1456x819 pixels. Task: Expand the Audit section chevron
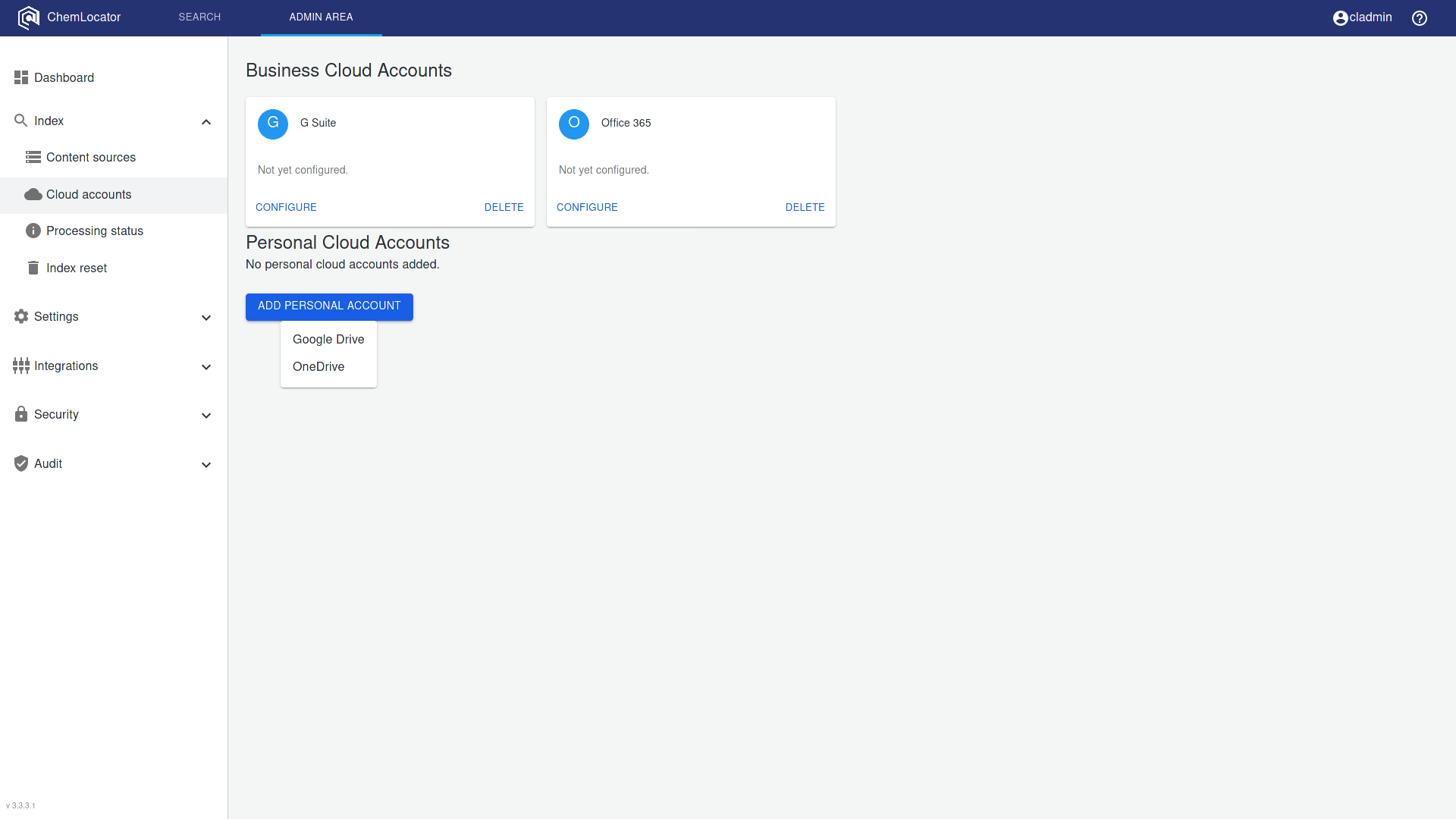pyautogui.click(x=206, y=465)
